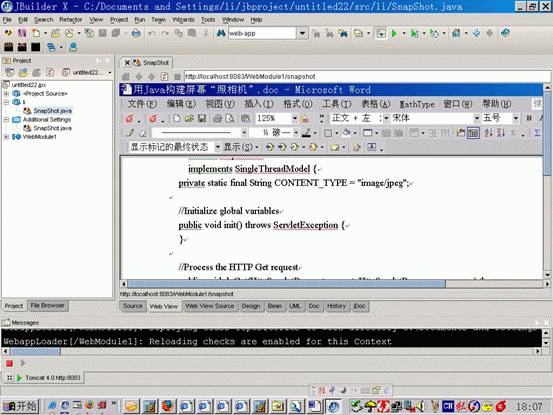Close the SnapShot editor tab

(x=127, y=63)
